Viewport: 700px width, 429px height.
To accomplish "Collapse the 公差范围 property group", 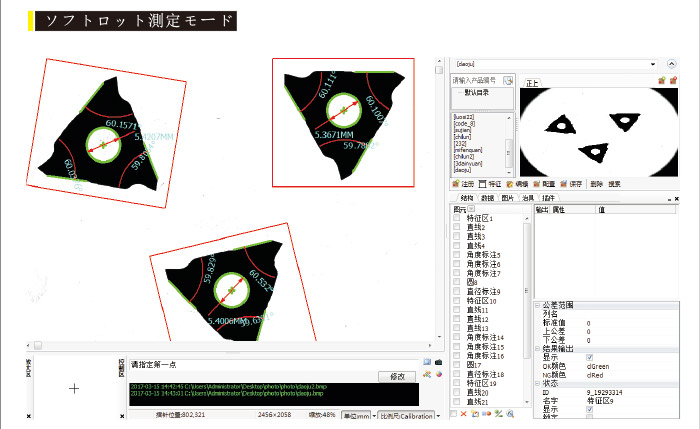I will pos(537,305).
